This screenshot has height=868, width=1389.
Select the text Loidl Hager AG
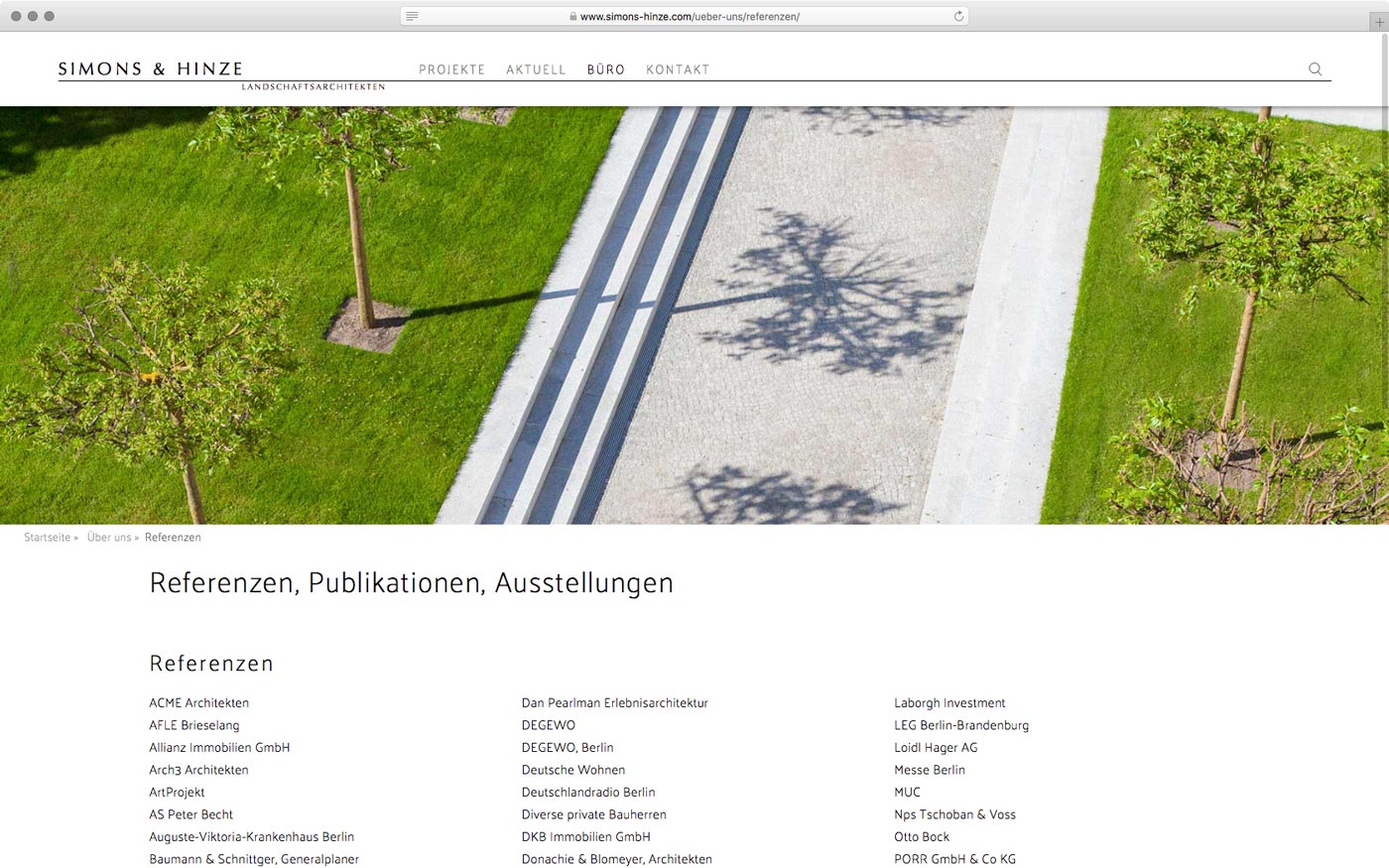(936, 748)
